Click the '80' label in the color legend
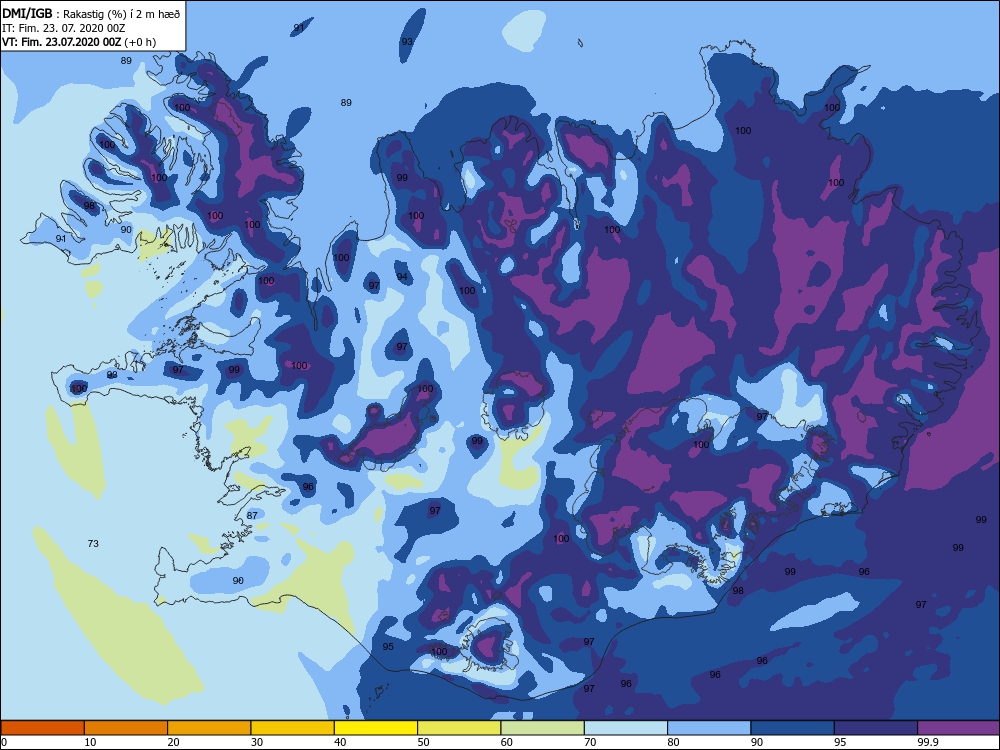Screen dimensions: 1000x750 (673, 742)
